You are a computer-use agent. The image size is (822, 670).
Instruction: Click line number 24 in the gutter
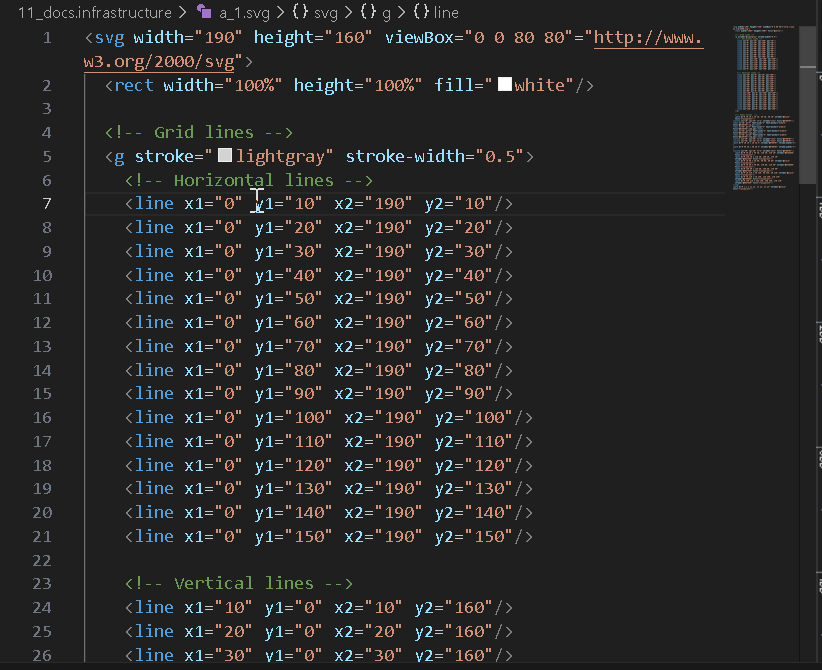click(42, 607)
